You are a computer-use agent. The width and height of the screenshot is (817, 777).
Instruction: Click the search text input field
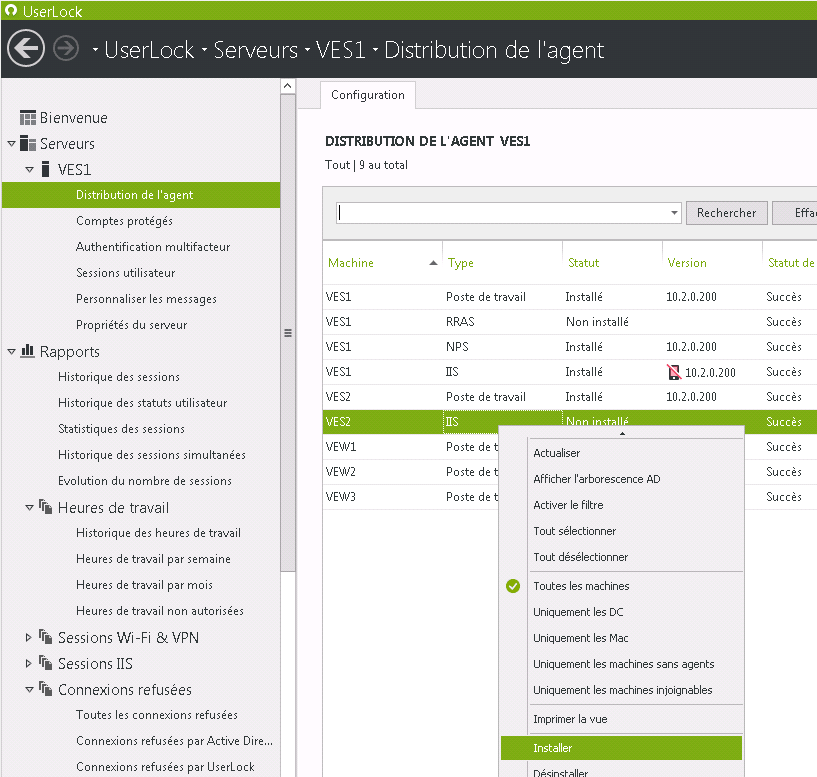502,213
